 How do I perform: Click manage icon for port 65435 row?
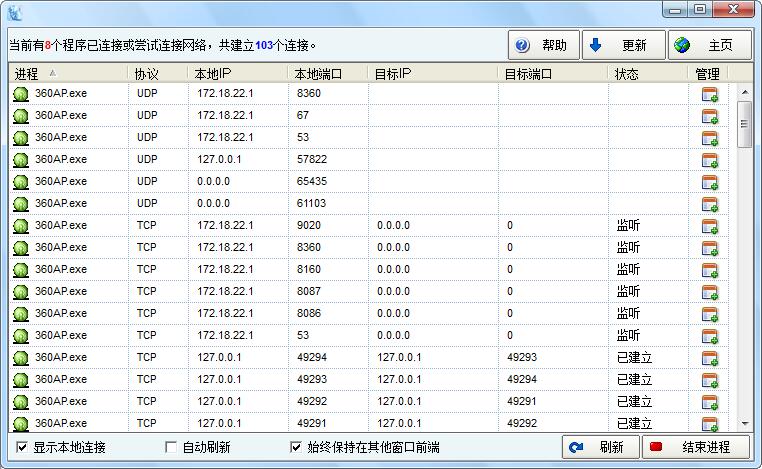(710, 182)
